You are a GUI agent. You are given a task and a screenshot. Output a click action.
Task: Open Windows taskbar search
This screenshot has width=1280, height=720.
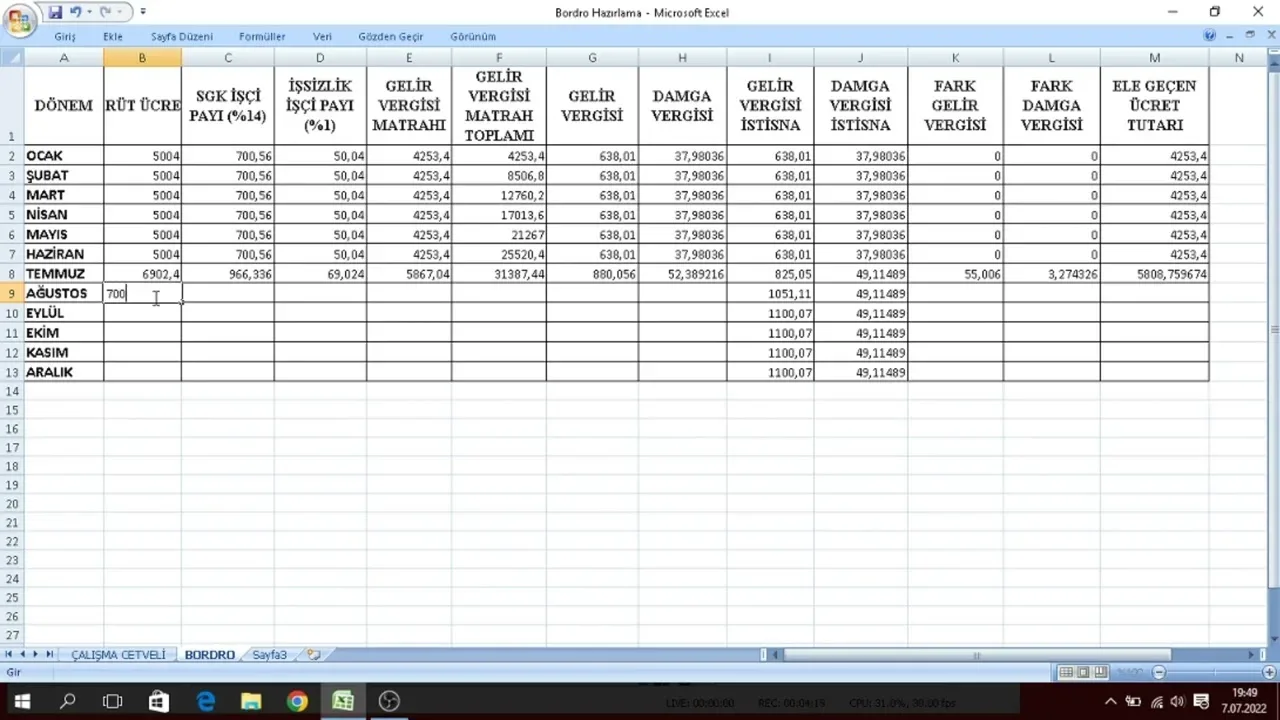[x=67, y=701]
